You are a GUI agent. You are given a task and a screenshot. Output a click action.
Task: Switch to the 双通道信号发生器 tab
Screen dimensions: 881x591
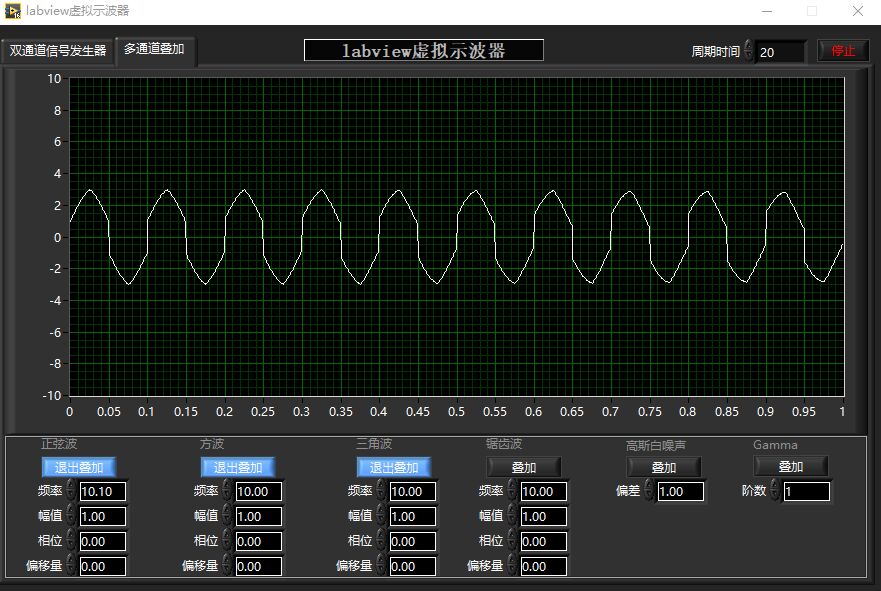pos(58,51)
